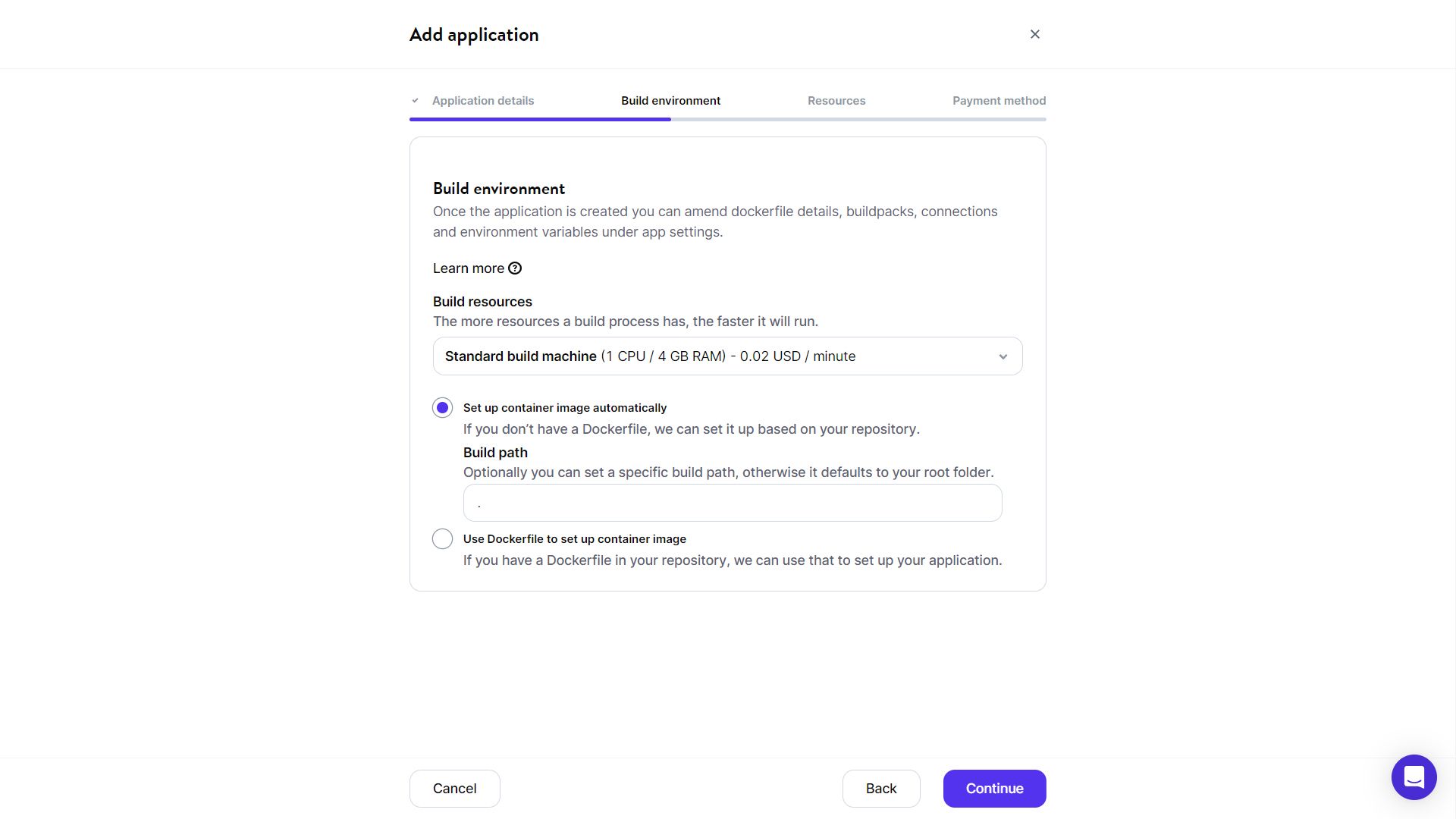
Task: Switch to the Resources step
Action: 836,100
